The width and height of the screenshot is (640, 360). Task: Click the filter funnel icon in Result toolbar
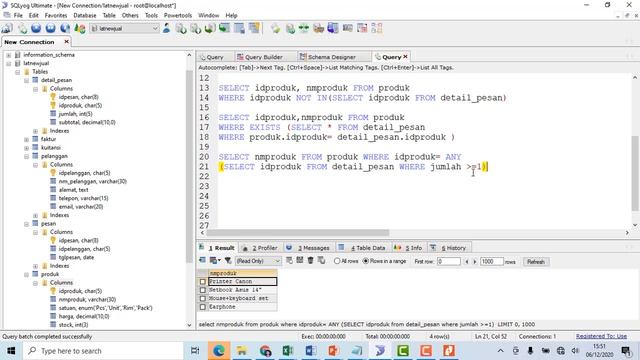[x=228, y=260]
